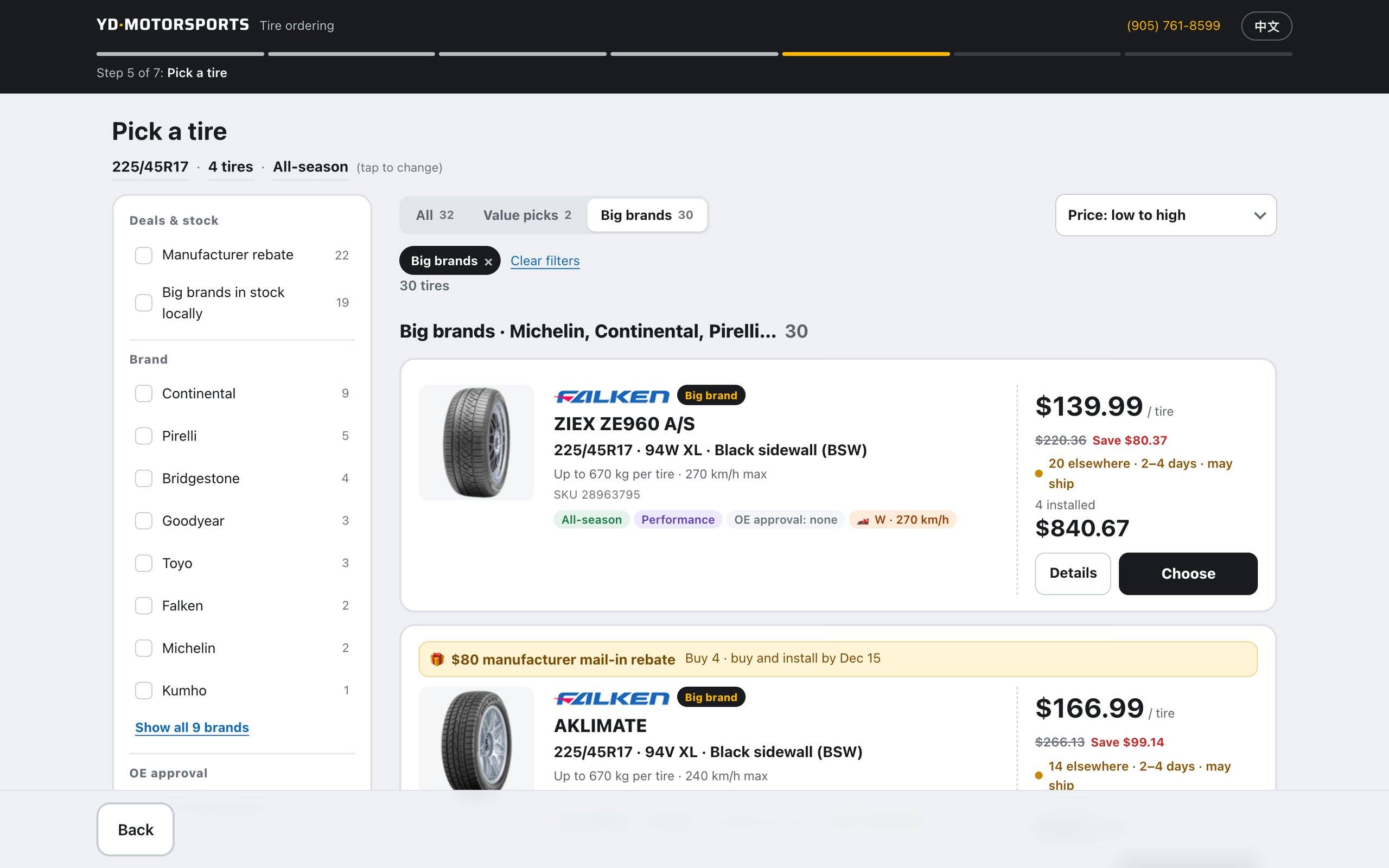Screen dimensions: 1389x868
Task: Open Details for ZIEX ZE960 A/S
Action: point(1073,573)
